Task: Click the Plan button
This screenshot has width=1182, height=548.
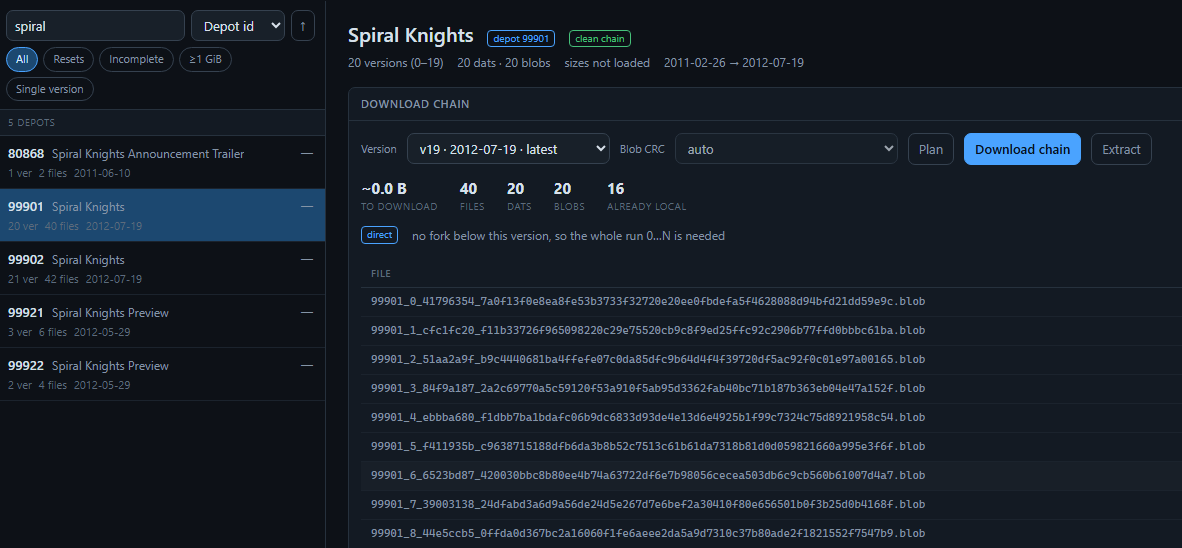Action: tap(930, 149)
